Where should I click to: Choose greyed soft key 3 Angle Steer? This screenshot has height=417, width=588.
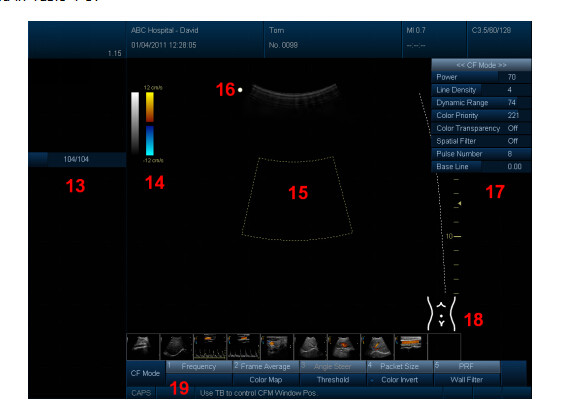333,366
